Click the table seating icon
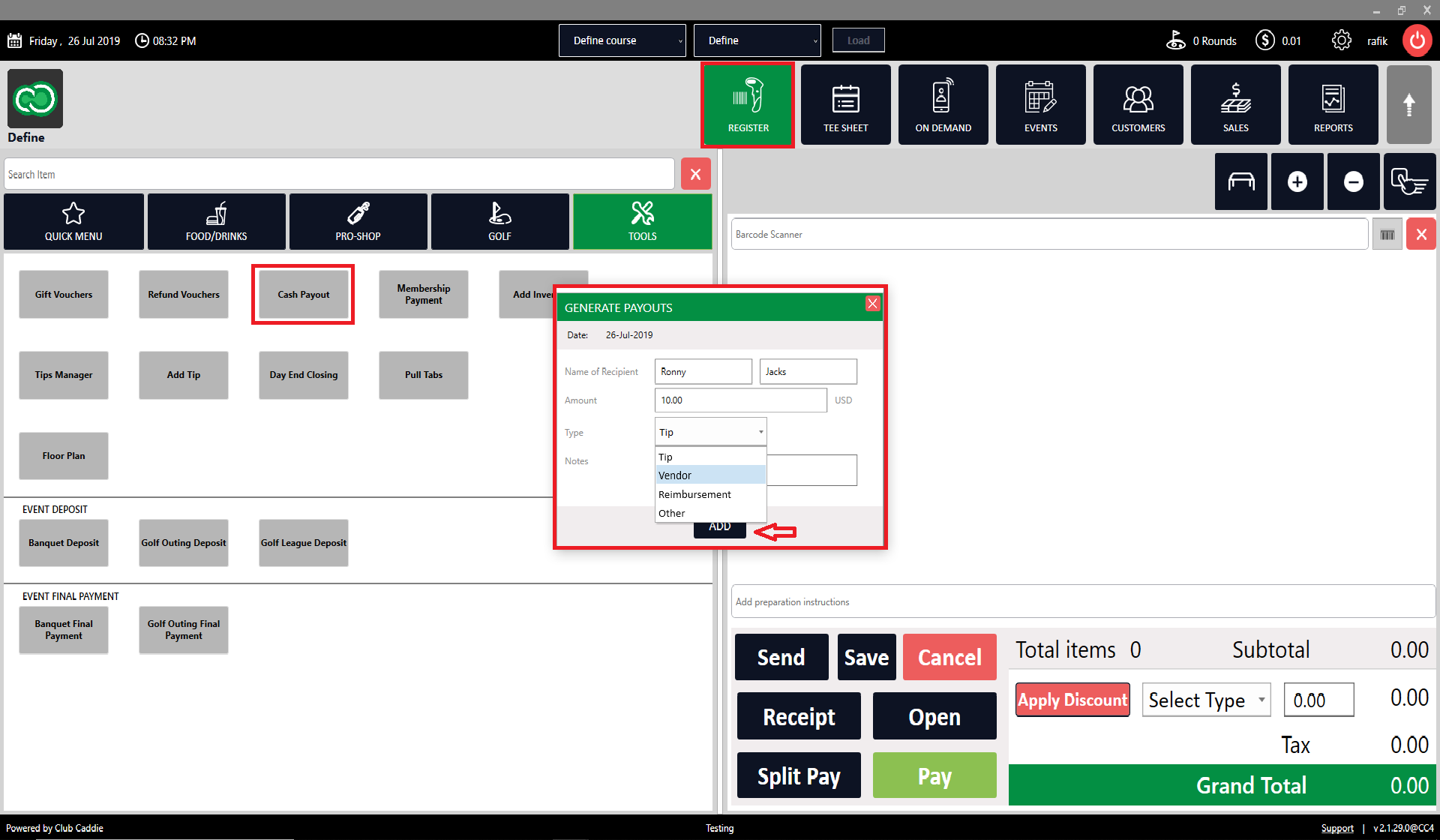 pos(1240,181)
